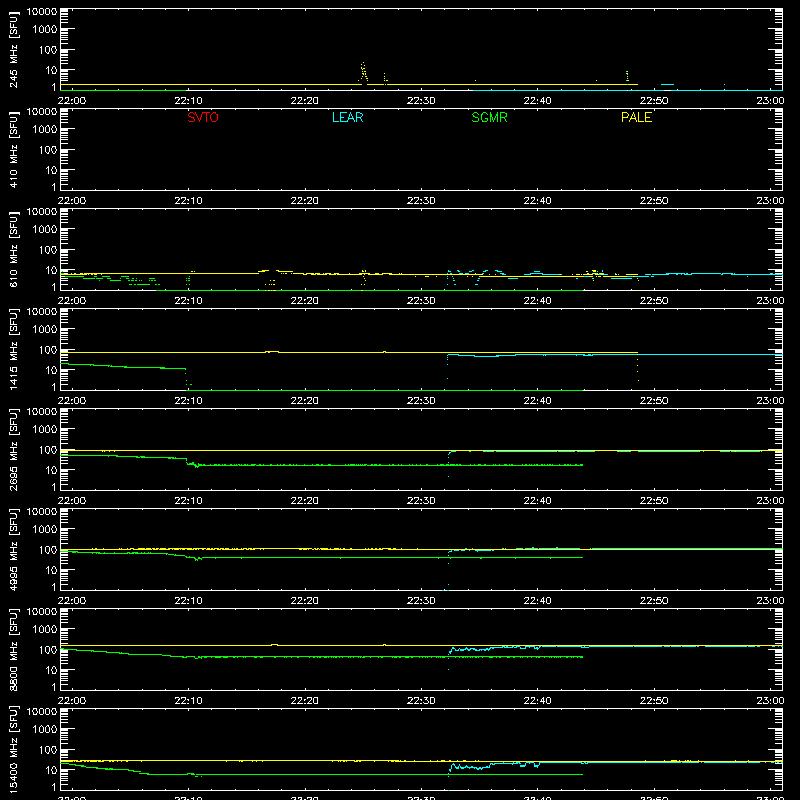Click 22:50 time label under 410 MHz panel

coord(654,201)
